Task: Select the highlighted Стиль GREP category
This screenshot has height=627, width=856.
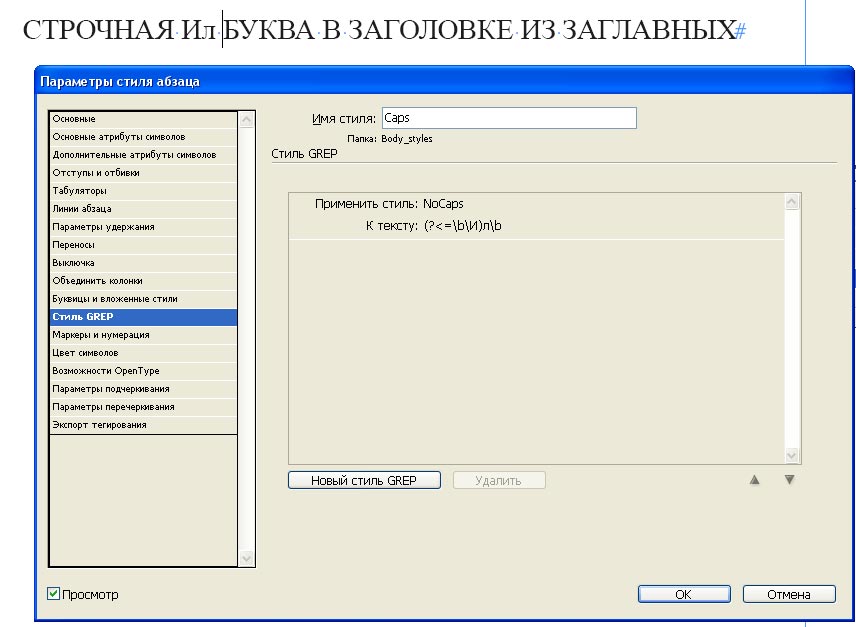Action: point(144,317)
